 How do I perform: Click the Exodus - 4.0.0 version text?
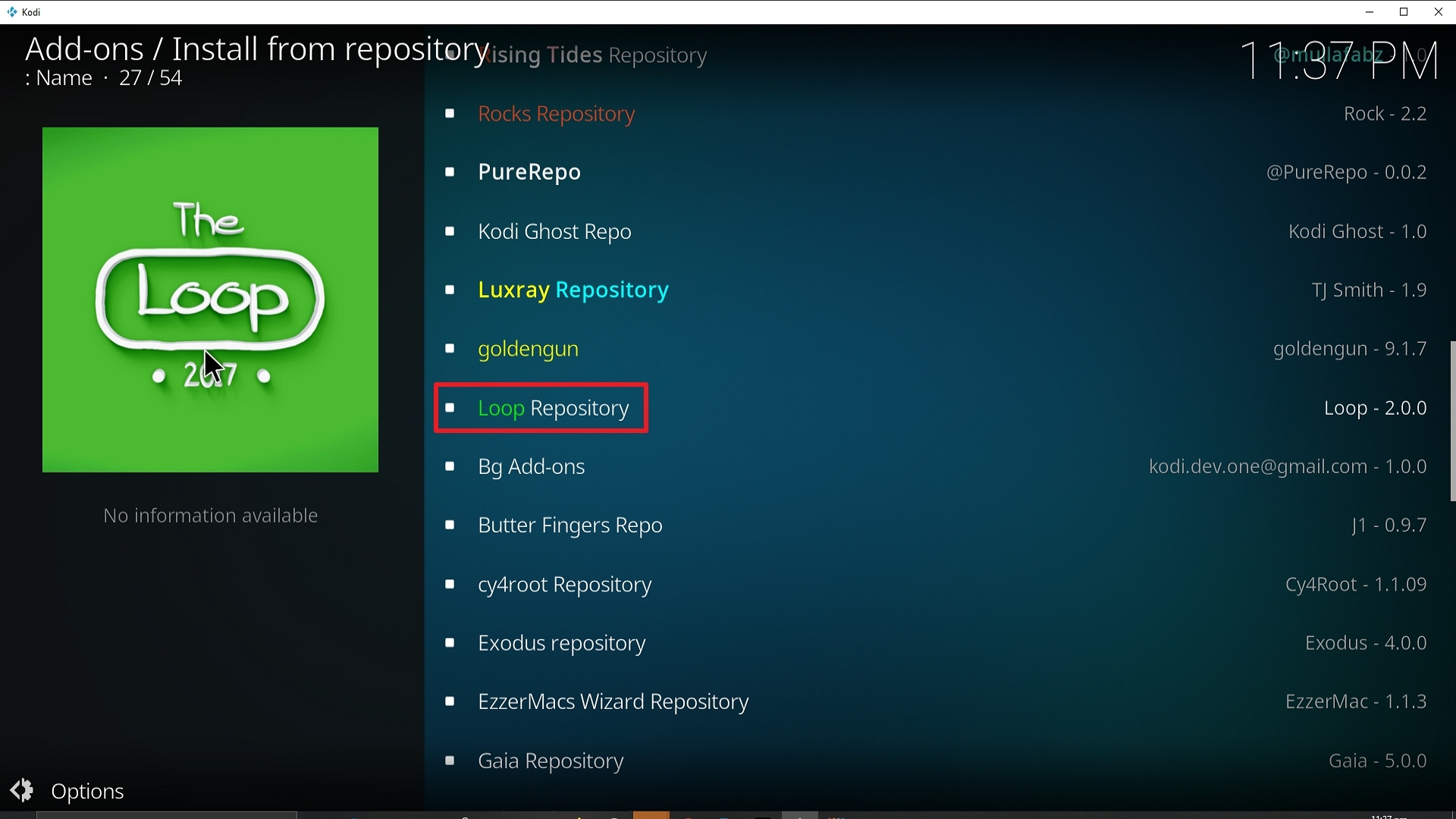(x=1366, y=643)
